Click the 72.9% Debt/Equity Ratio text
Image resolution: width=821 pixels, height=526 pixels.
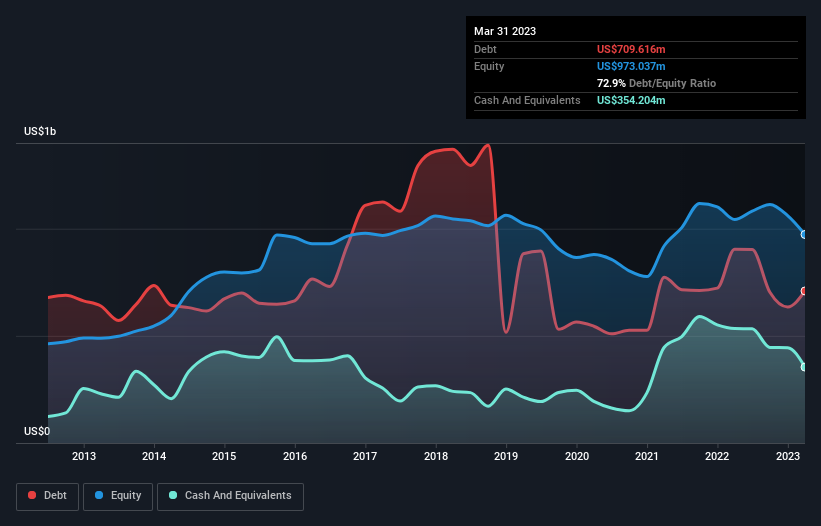tap(656, 83)
